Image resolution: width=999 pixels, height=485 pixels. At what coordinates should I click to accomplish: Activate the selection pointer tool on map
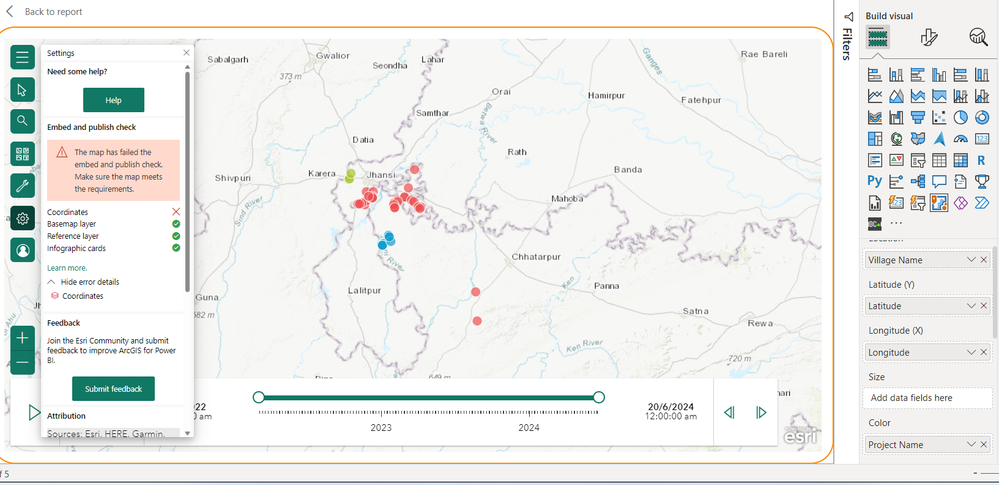(22, 90)
